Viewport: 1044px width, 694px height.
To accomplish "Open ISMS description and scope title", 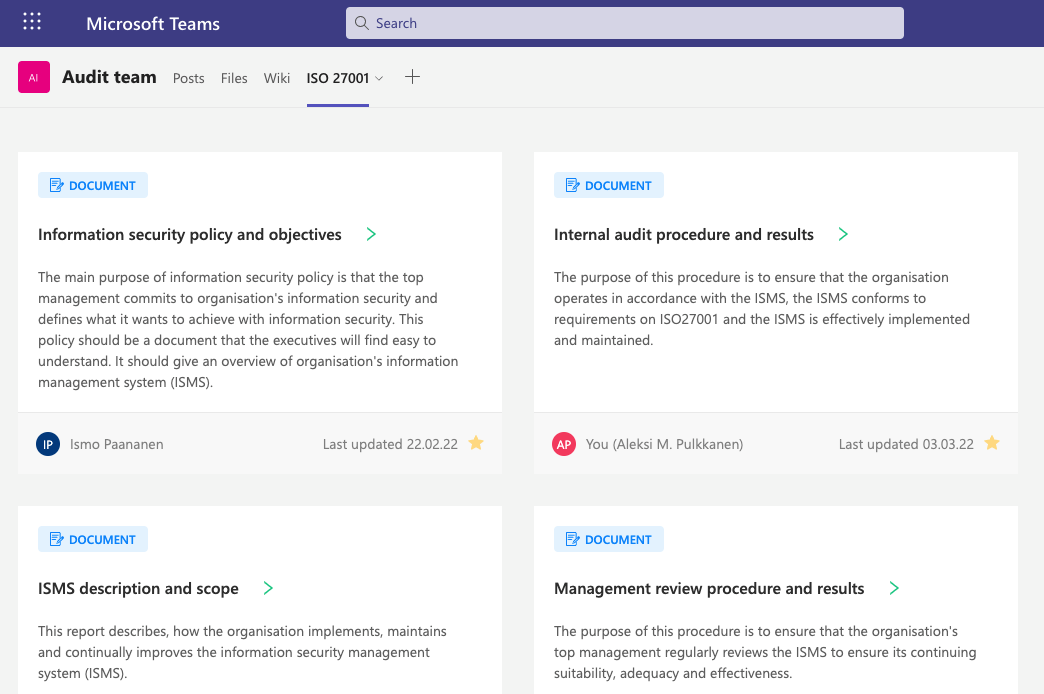I will point(138,589).
